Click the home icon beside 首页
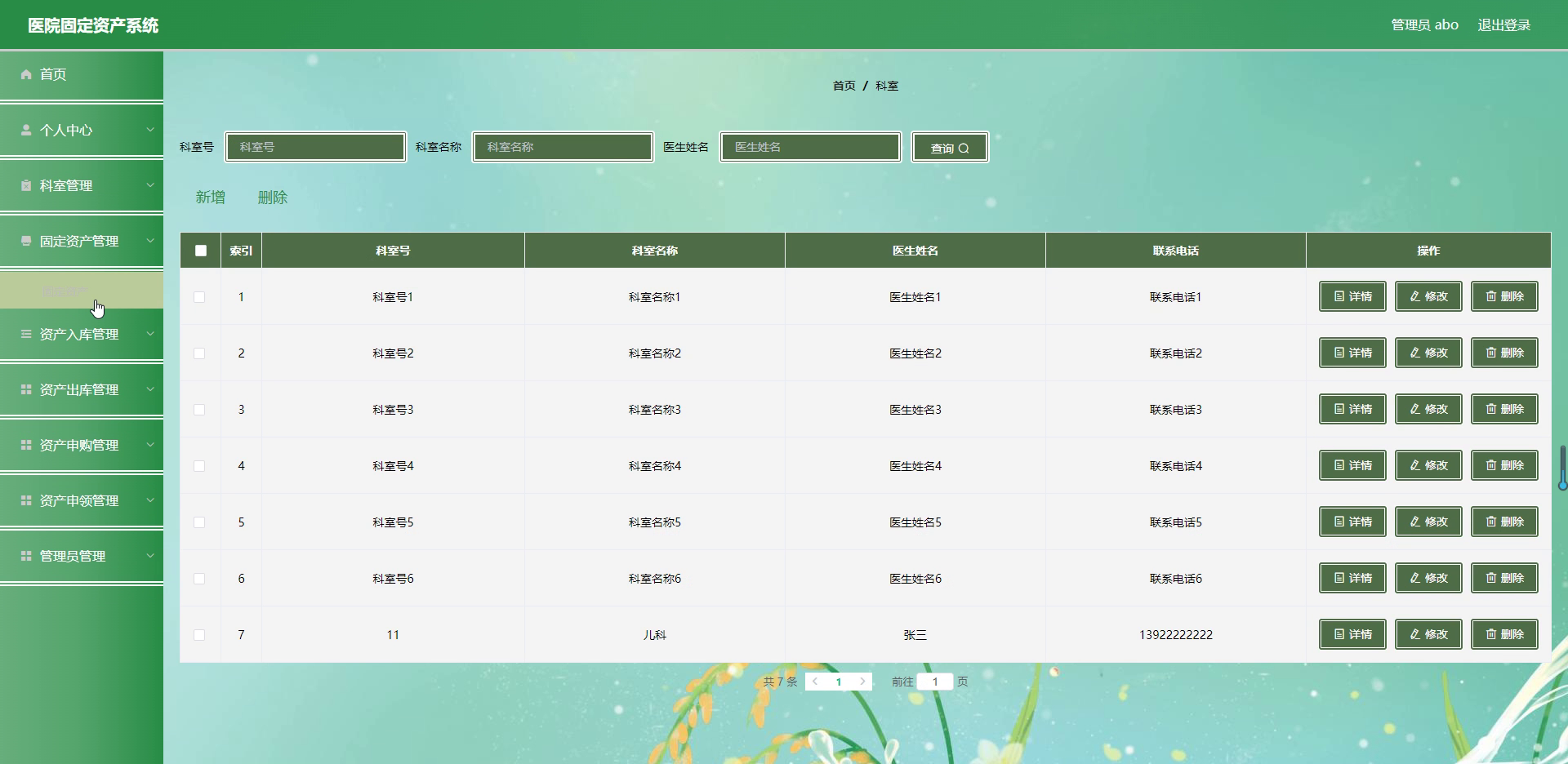Image resolution: width=1568 pixels, height=764 pixels. pyautogui.click(x=26, y=74)
